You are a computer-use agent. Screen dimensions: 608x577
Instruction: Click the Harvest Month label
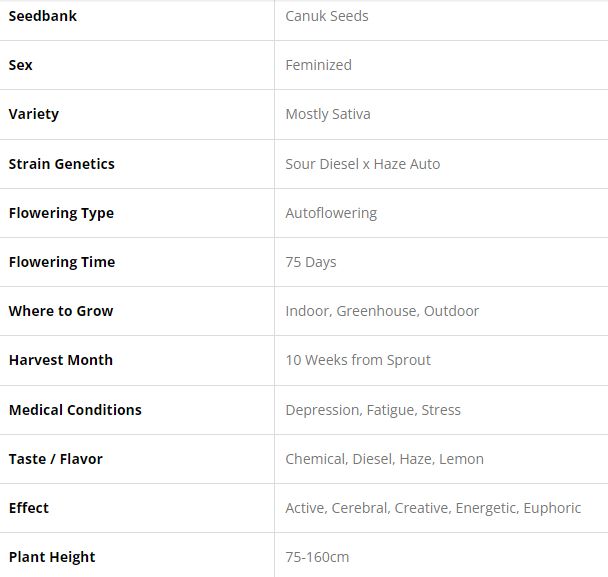[x=61, y=360]
